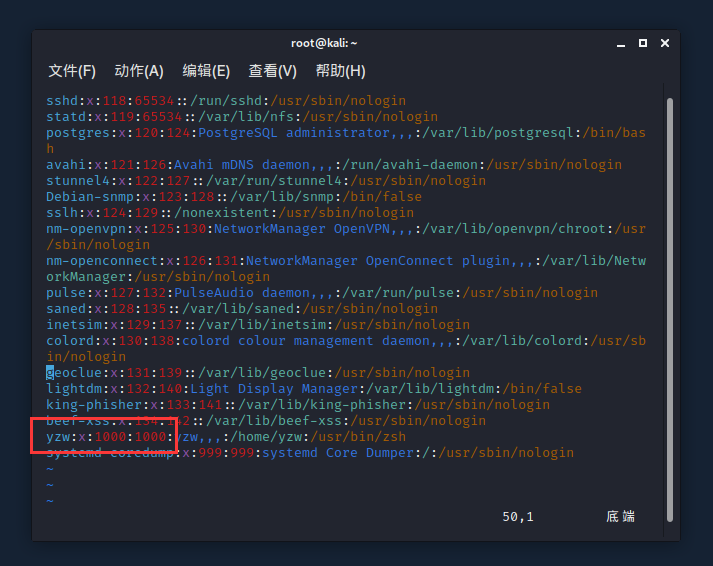Image resolution: width=713 pixels, height=566 pixels.
Task: Open the 编辑(E) menu
Action: pos(206,71)
